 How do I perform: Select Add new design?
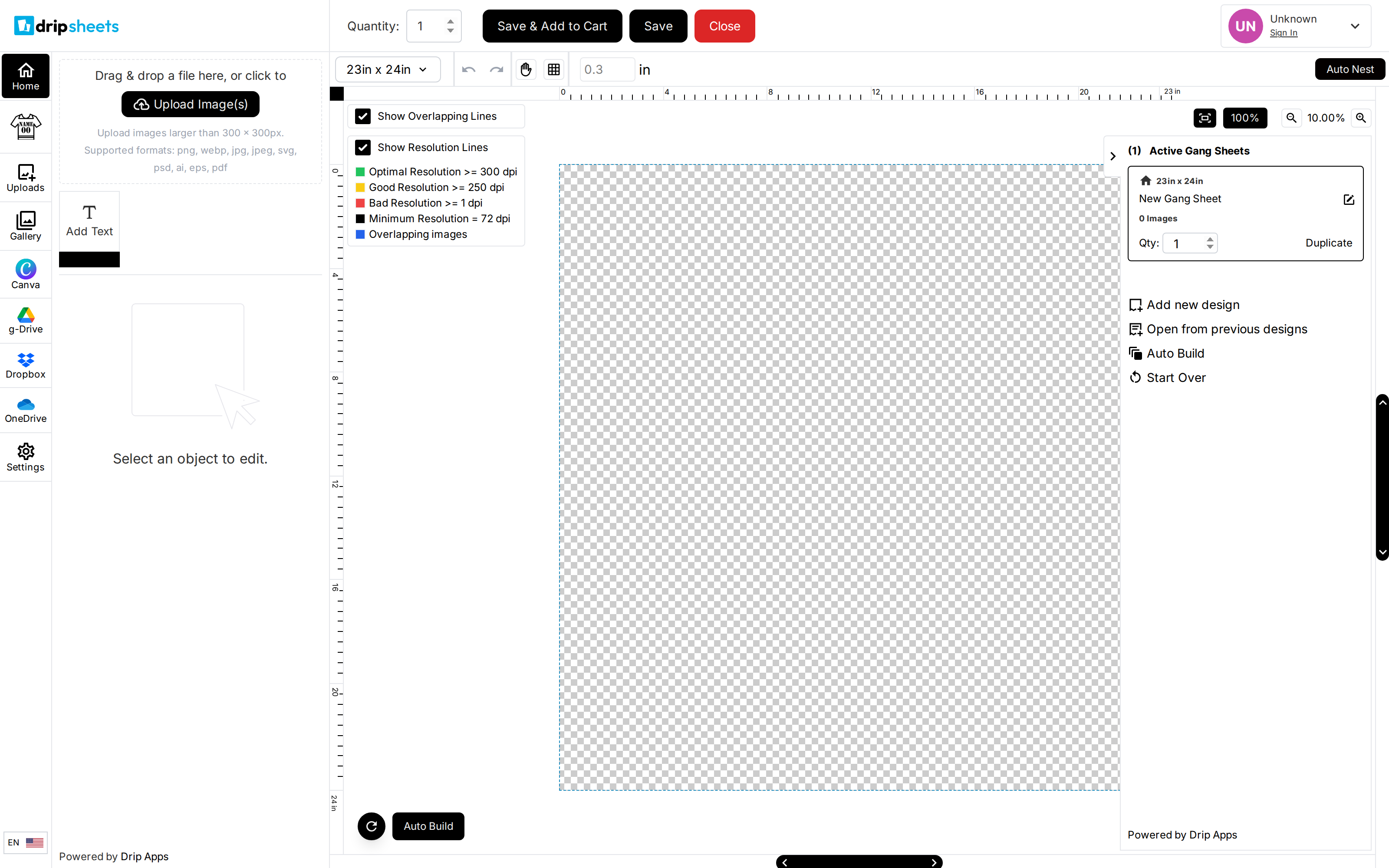pyautogui.click(x=1185, y=305)
